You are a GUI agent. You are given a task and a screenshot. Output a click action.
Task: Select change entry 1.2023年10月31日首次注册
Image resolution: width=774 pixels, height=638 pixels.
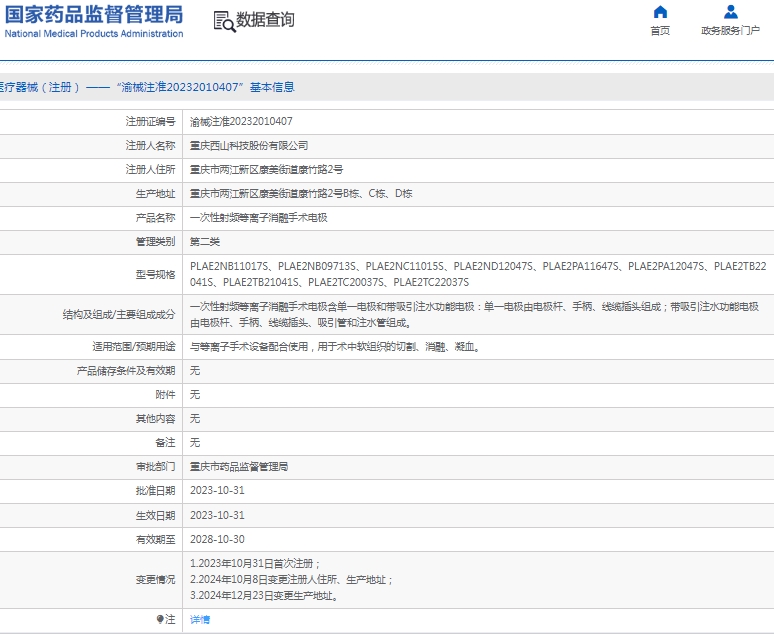(255, 563)
